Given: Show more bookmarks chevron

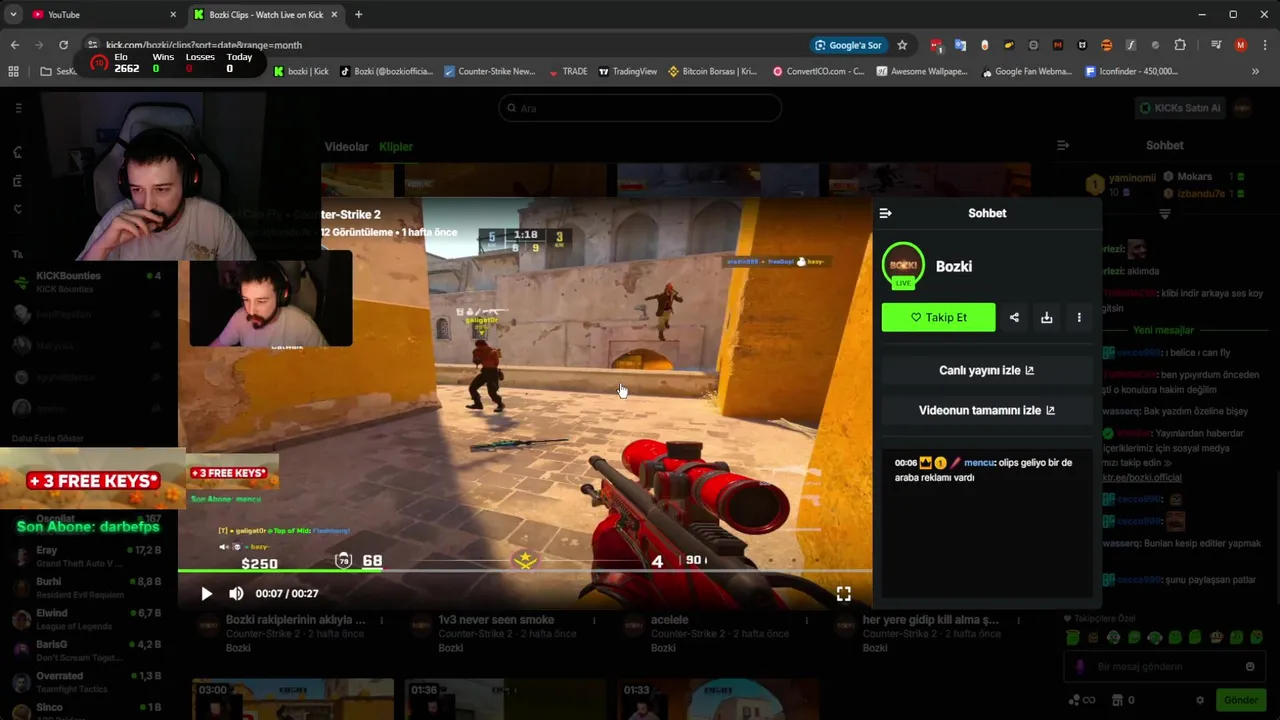Looking at the screenshot, I should click(x=1255, y=71).
